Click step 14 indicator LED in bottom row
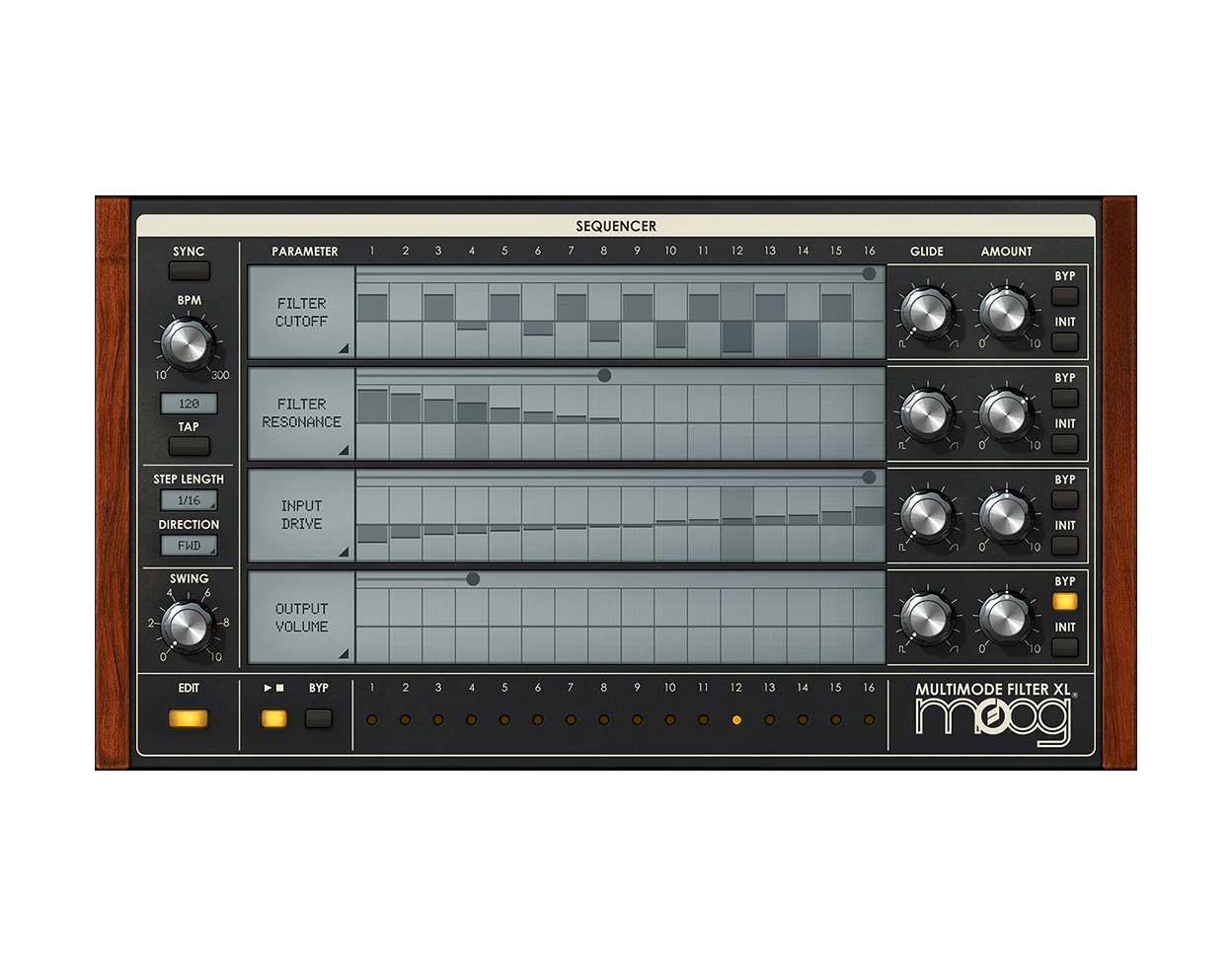This screenshot has height=967, width=1232. click(803, 719)
